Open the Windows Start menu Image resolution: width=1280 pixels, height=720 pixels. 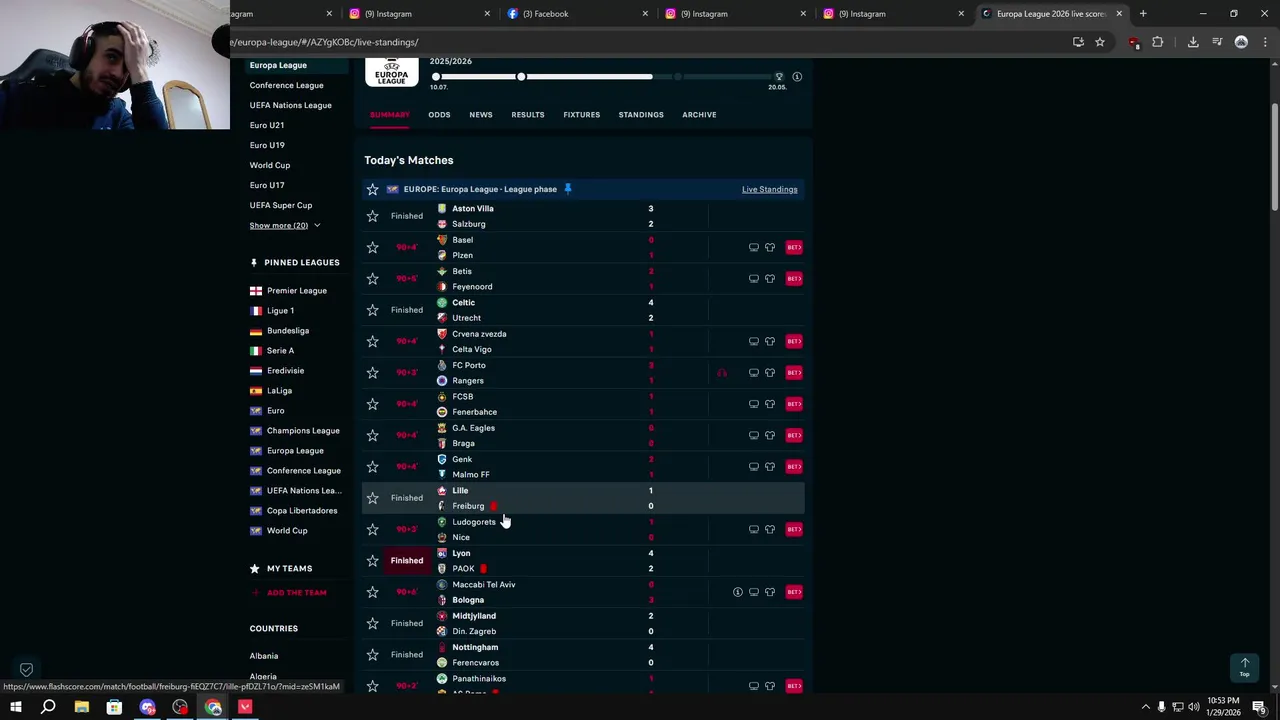tap(16, 707)
